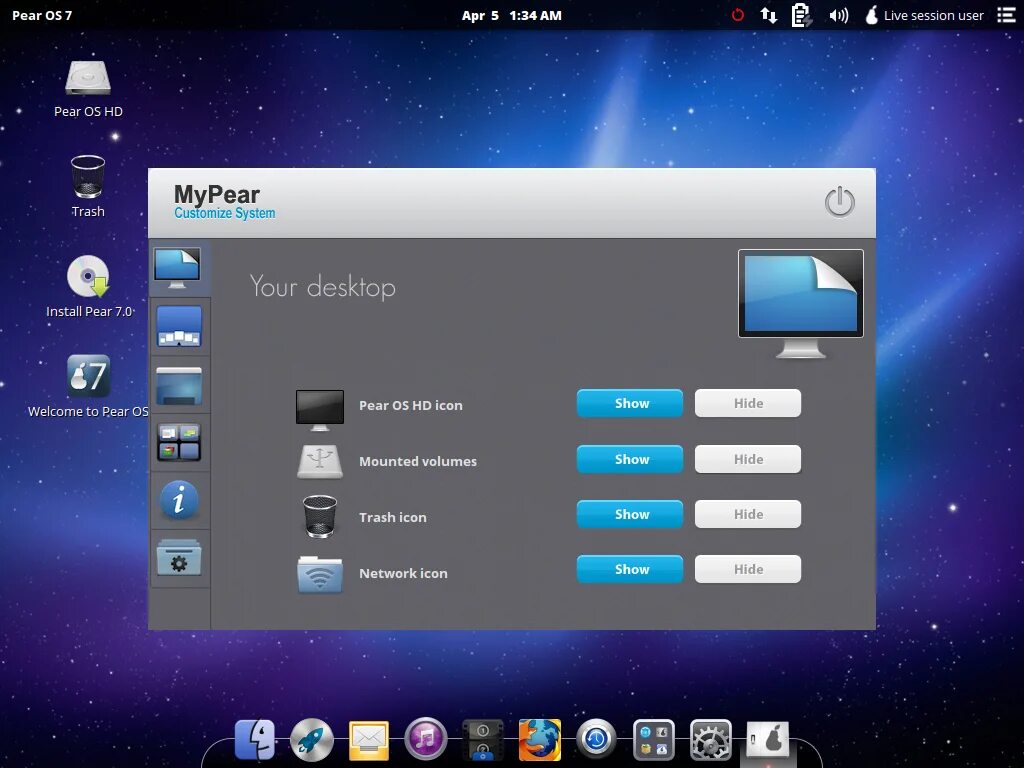Viewport: 1024px width, 768px height.
Task: Click the Wi-Fi folder icon beside Network icon
Action: pyautogui.click(x=320, y=574)
